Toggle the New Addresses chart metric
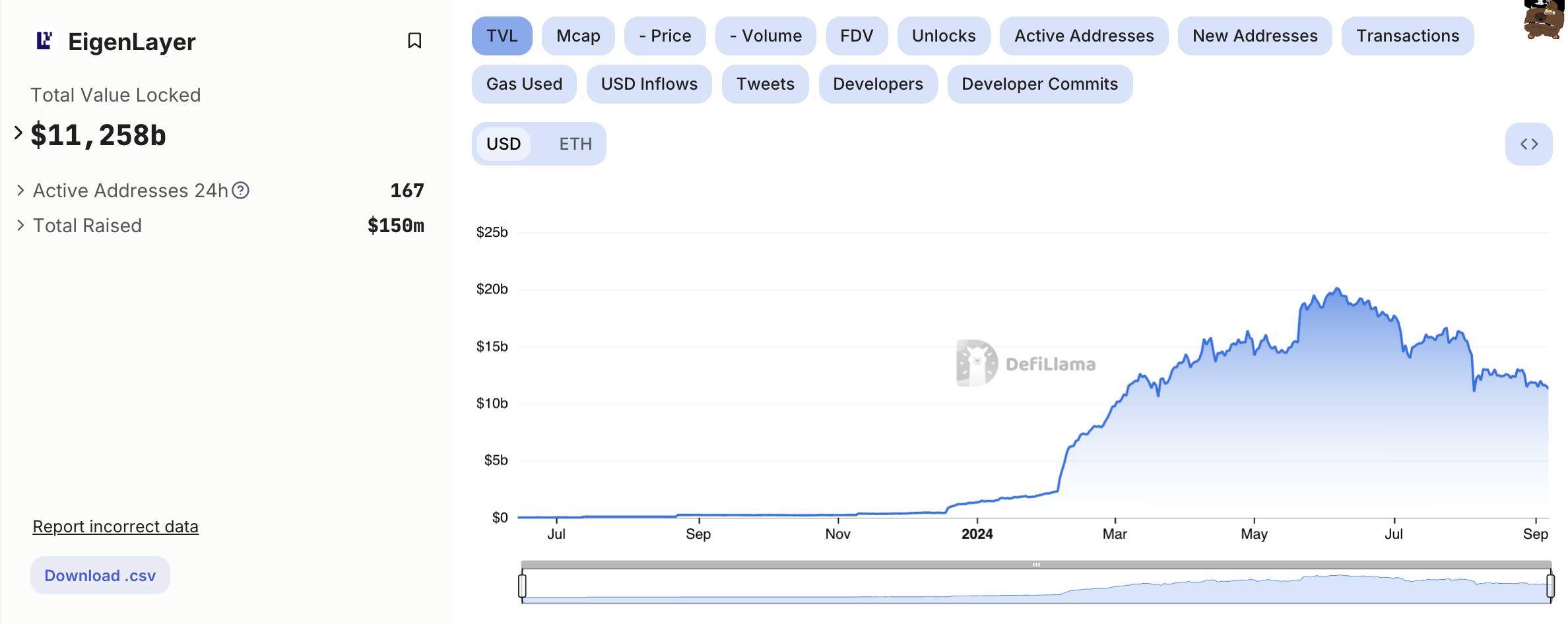Viewport: 1568px width, 624px height. [x=1255, y=36]
